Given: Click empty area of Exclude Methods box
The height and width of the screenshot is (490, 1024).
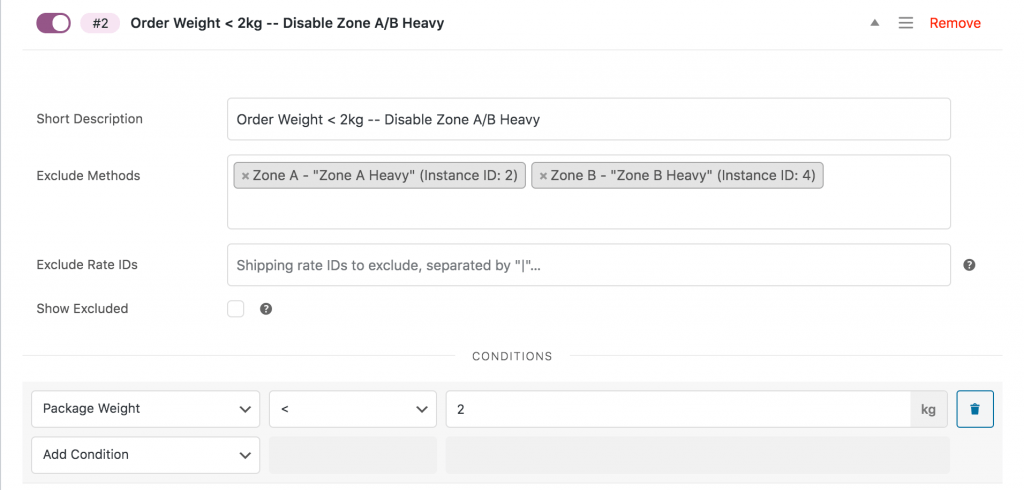Looking at the screenshot, I should [588, 209].
